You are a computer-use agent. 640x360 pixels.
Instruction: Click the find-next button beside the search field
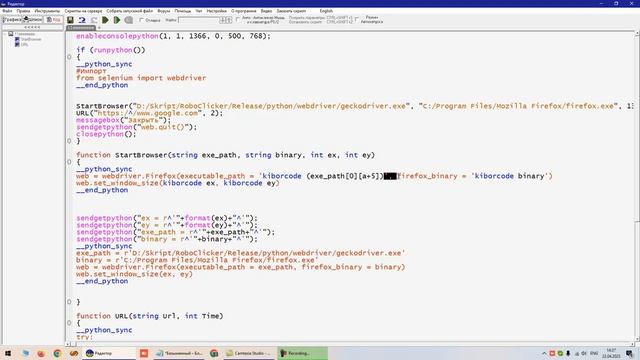[229, 20]
